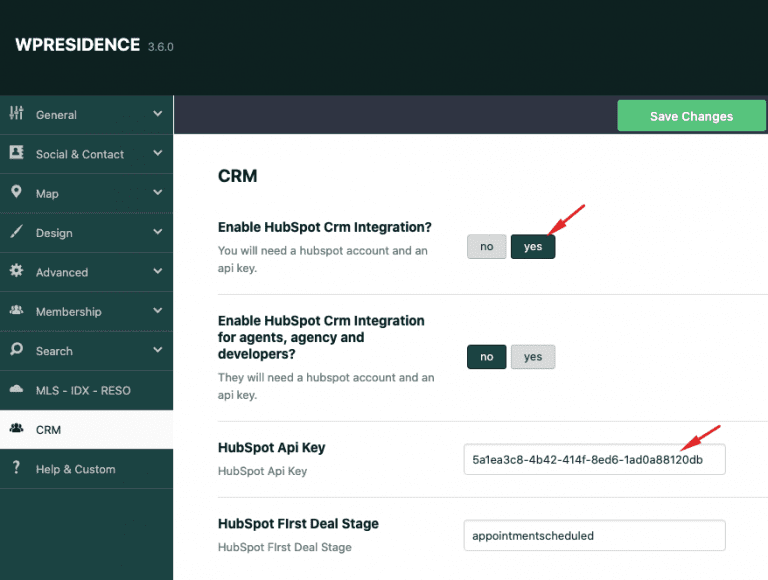Open the Membership menu item
This screenshot has height=580, width=768.
(x=86, y=312)
